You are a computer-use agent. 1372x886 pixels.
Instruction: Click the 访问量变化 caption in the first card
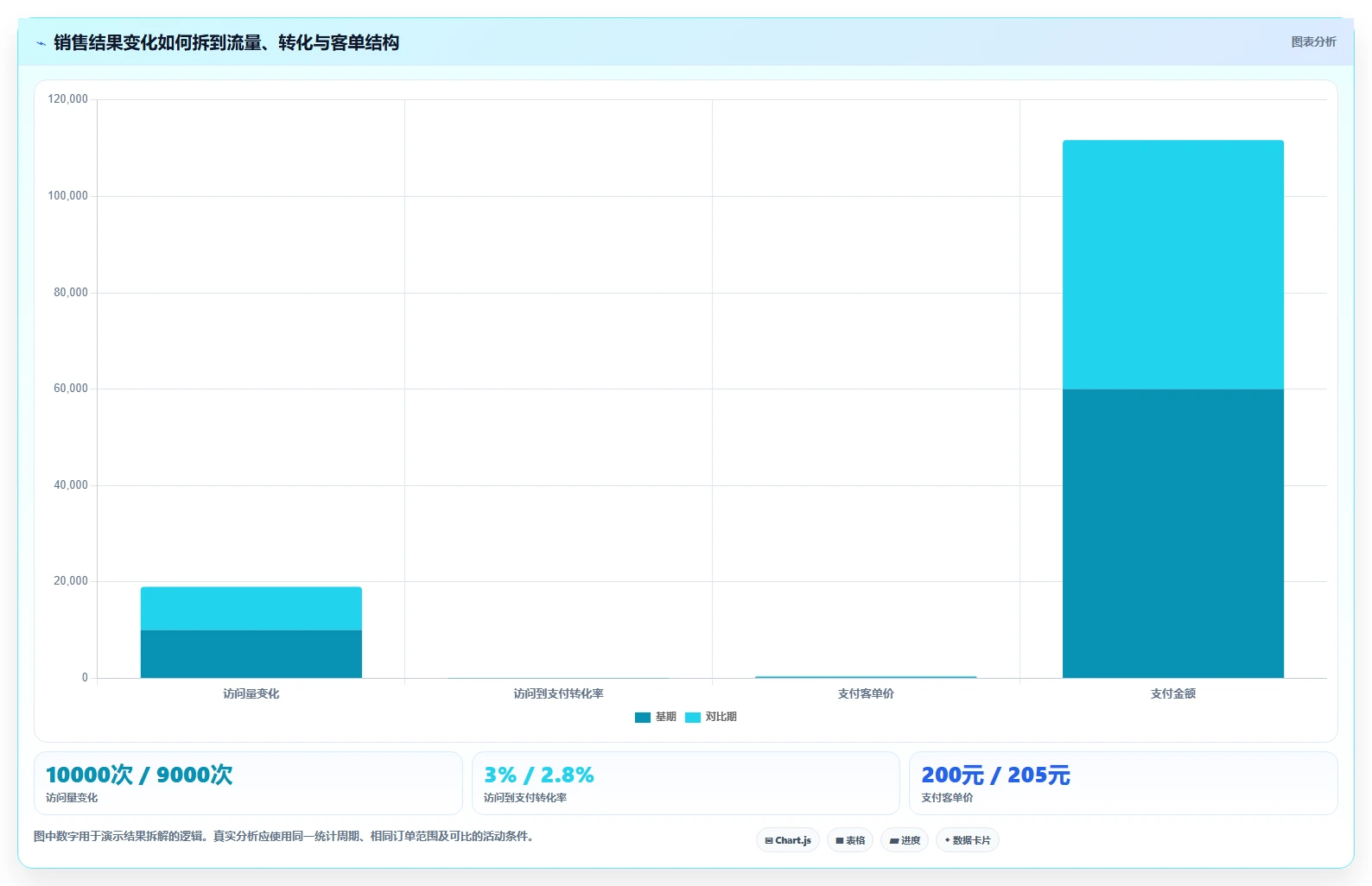[x=72, y=798]
